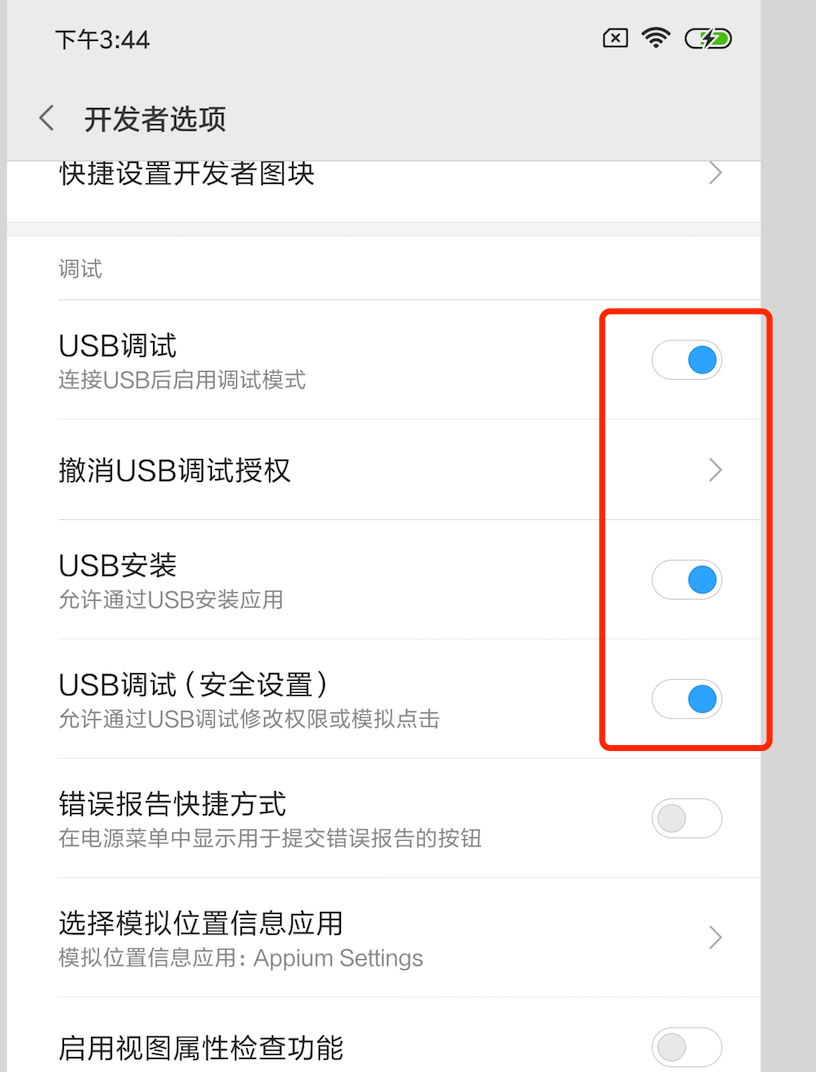Tap the SIM card missing icon
Viewport: 816px width, 1072px height.
pos(615,38)
